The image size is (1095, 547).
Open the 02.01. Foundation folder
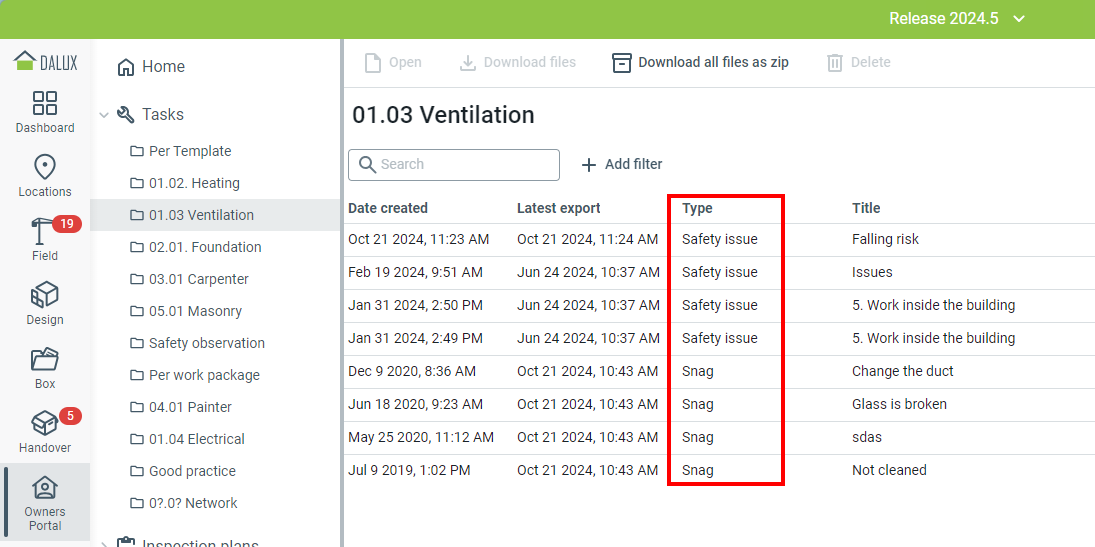point(205,247)
